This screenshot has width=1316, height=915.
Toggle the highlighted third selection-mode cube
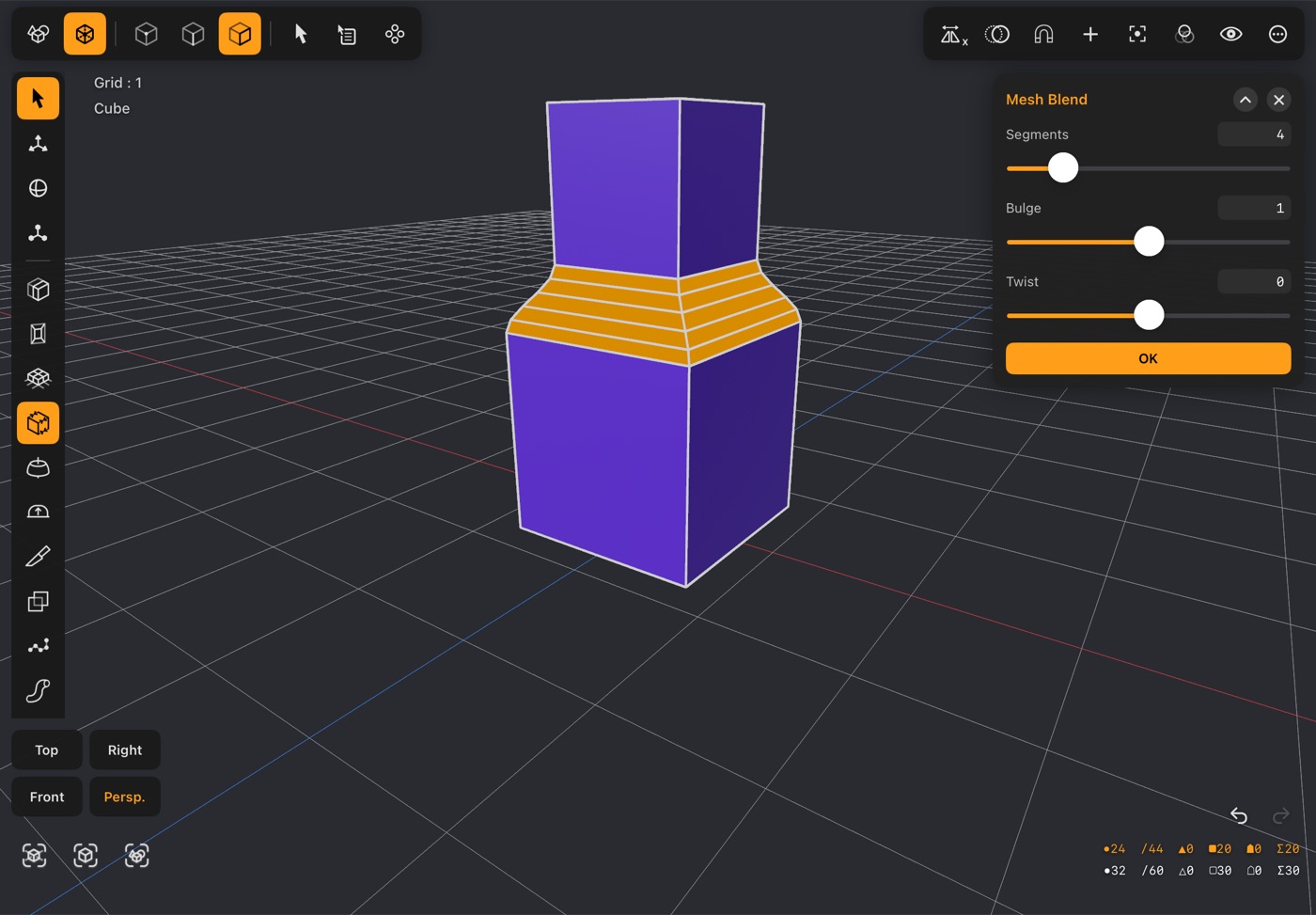tap(240, 35)
